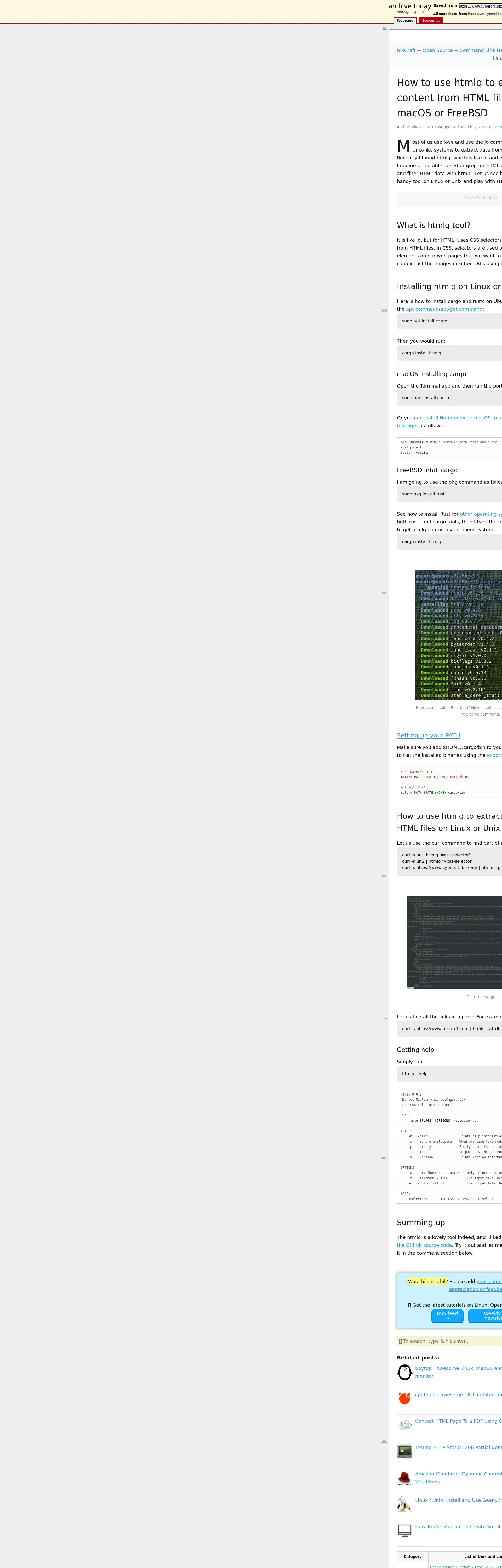Open the 'Setting up your PATH' heading link
This screenshot has width=502, height=1568.
(428, 735)
